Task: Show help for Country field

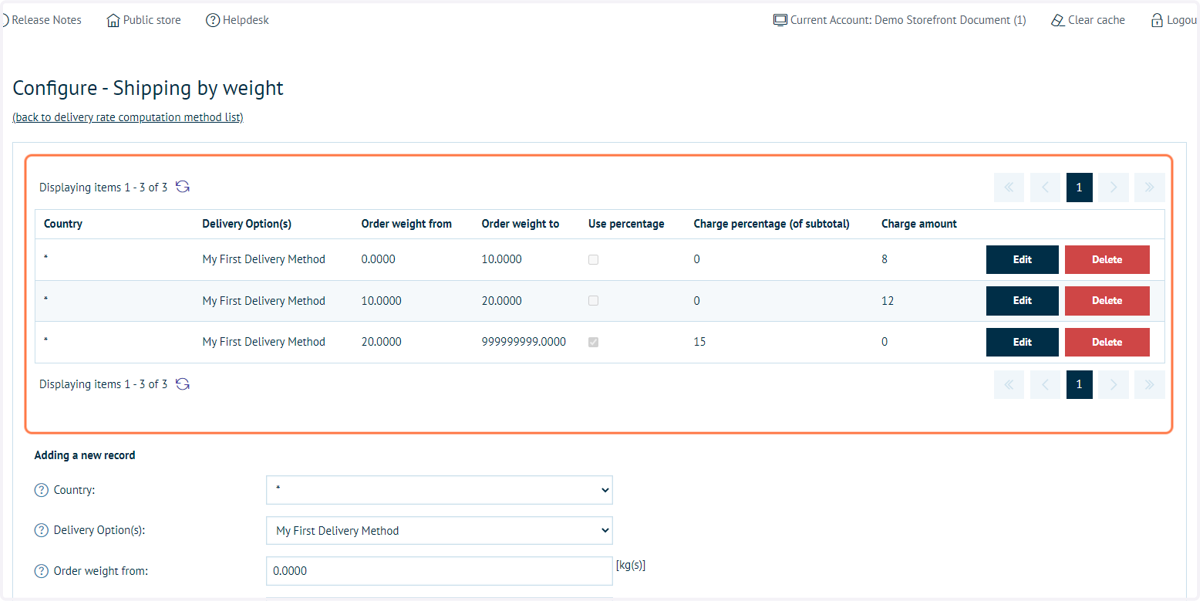Action: click(x=41, y=490)
